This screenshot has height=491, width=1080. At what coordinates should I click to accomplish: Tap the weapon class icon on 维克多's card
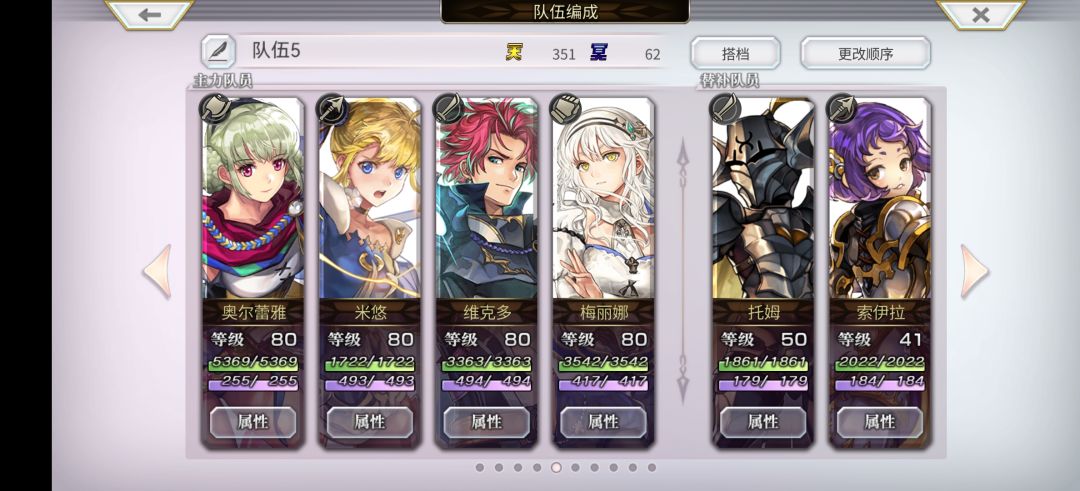click(x=448, y=109)
